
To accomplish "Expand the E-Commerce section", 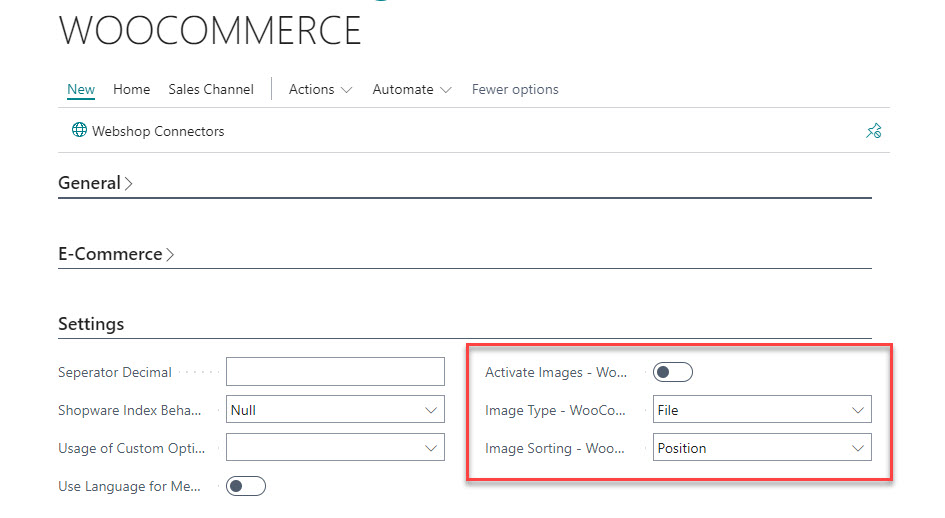I will [116, 254].
